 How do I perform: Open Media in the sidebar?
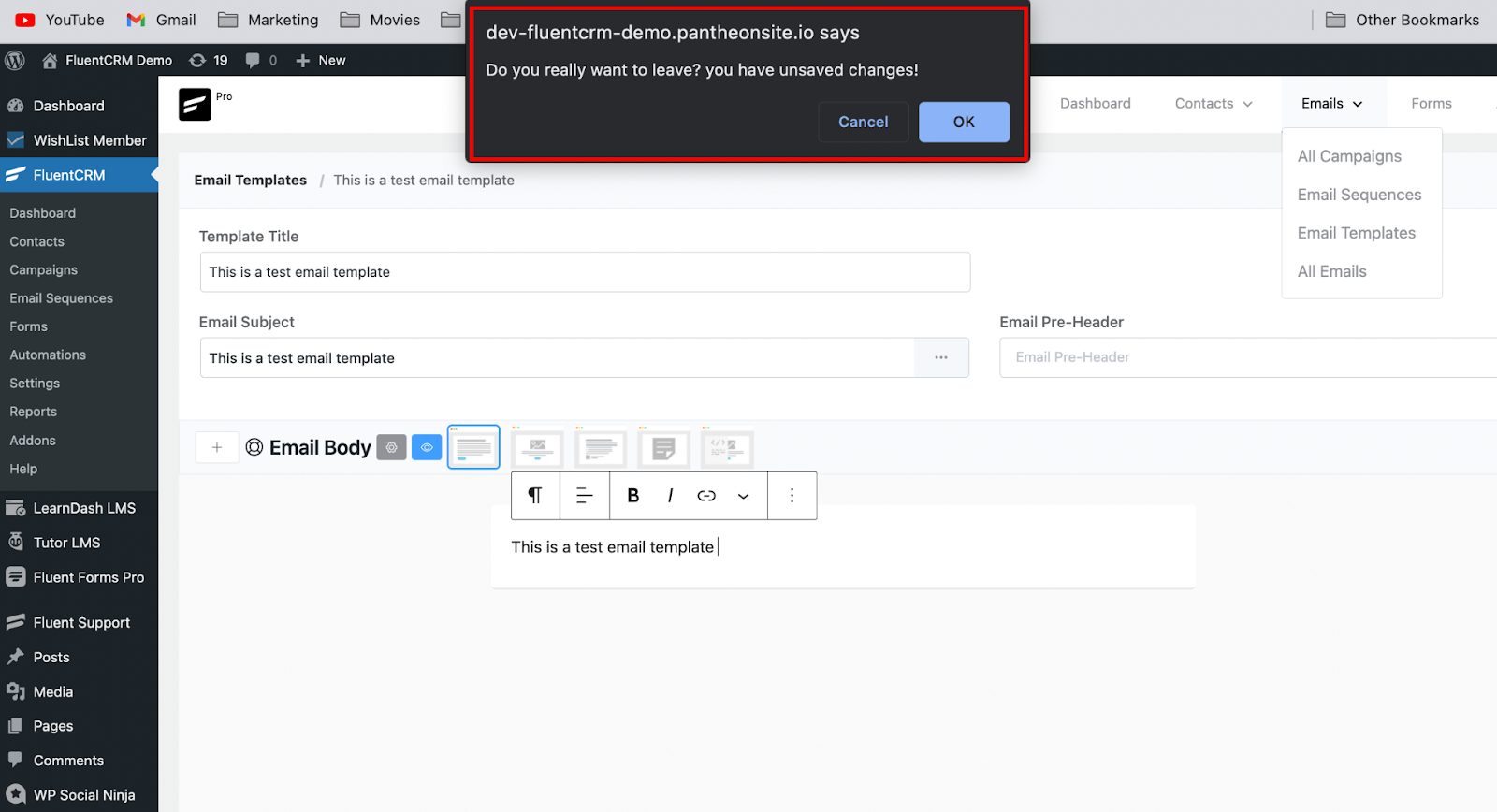tap(79, 692)
